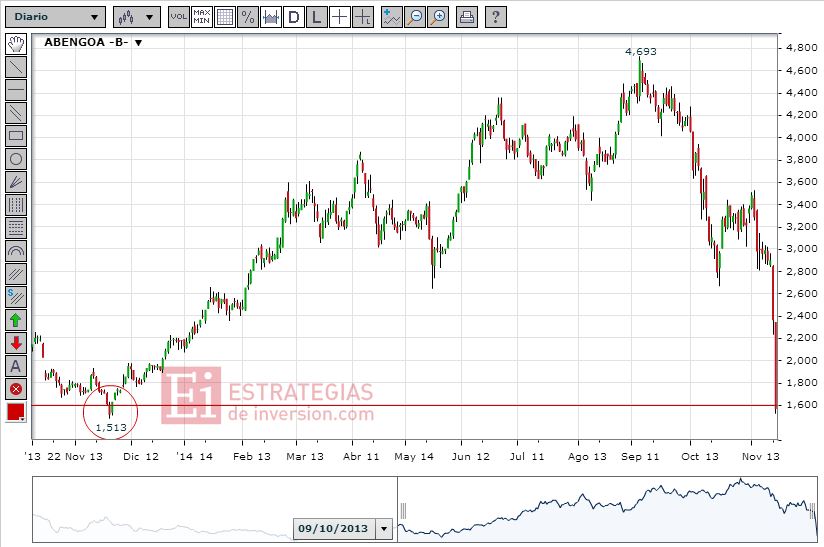The width and height of the screenshot is (824, 547).
Task: Click the 09/10/2013 date field
Action: pos(334,529)
